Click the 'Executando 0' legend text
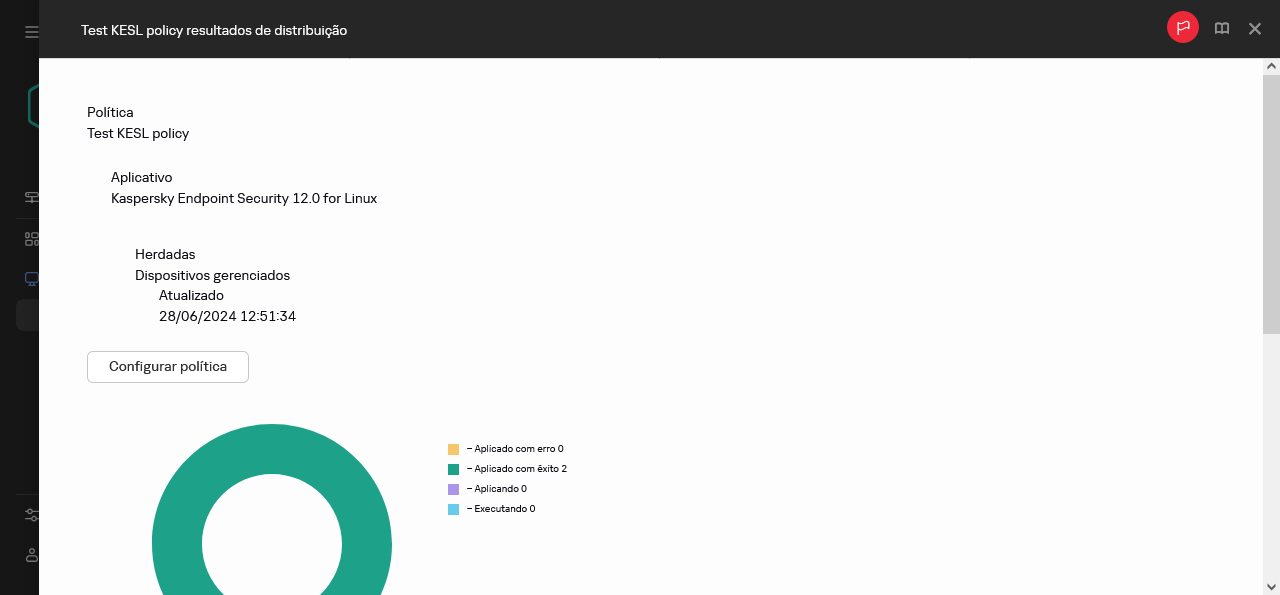1280x595 pixels. [x=501, y=509]
